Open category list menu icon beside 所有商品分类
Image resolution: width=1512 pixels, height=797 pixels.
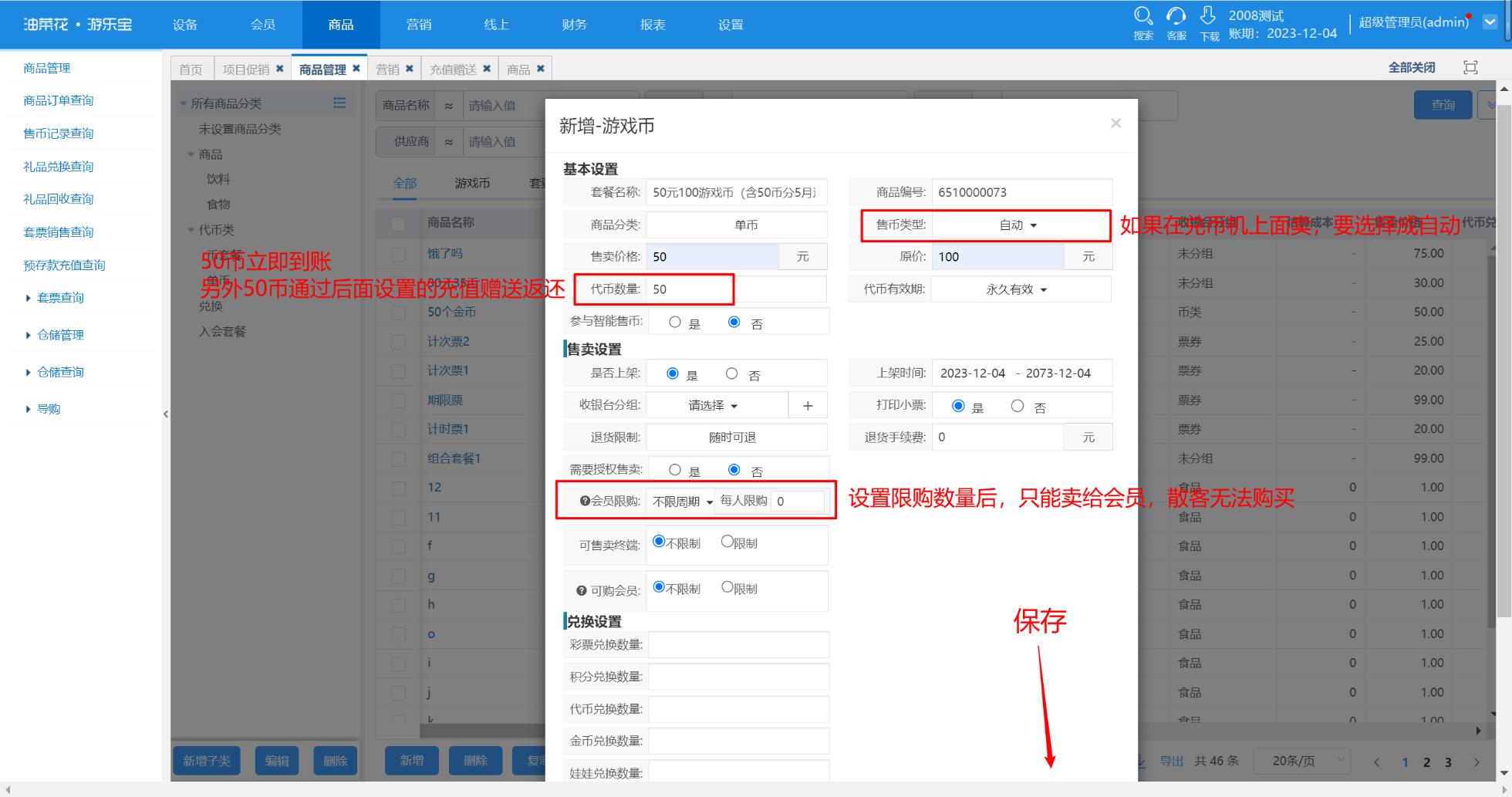pyautogui.click(x=339, y=103)
